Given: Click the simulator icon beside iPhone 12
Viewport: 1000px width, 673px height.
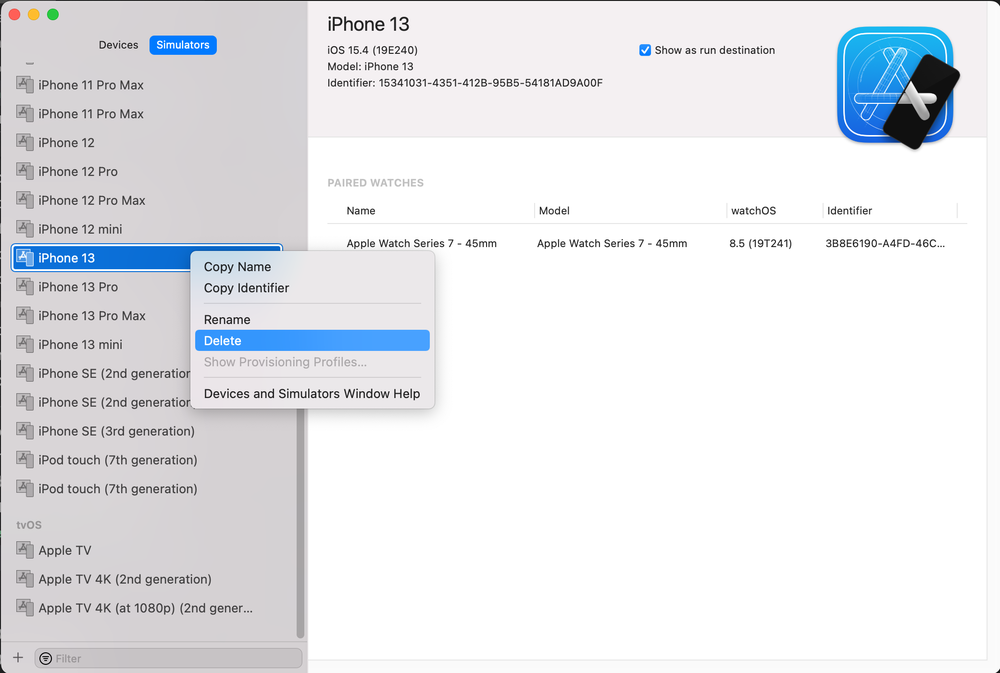Looking at the screenshot, I should click(x=25, y=142).
